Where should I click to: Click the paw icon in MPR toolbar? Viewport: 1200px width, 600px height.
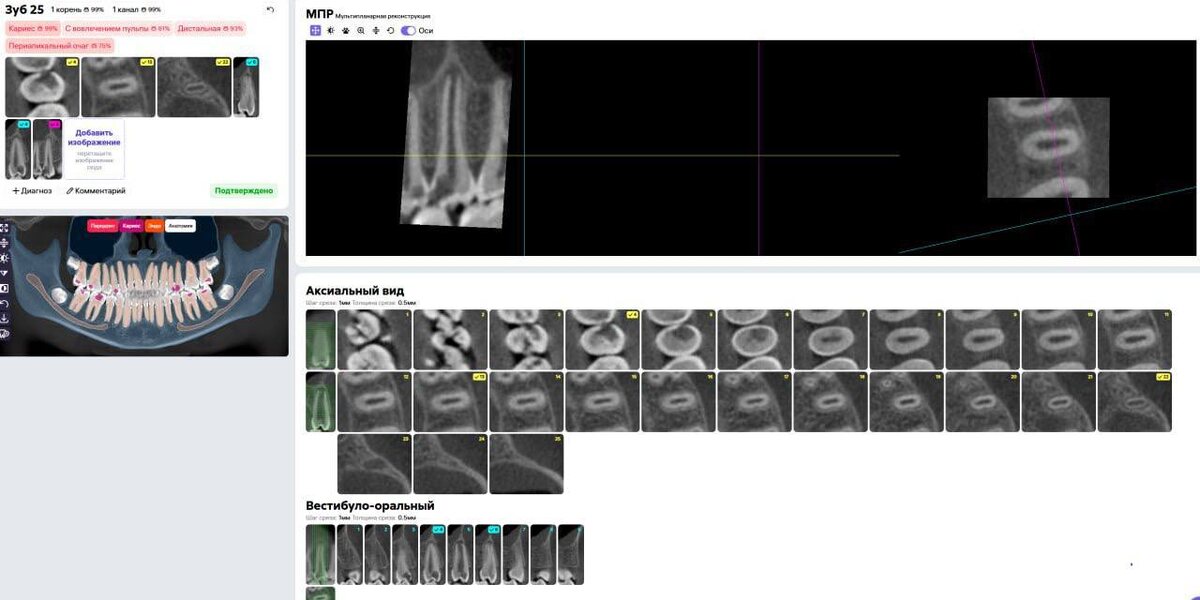(x=346, y=31)
